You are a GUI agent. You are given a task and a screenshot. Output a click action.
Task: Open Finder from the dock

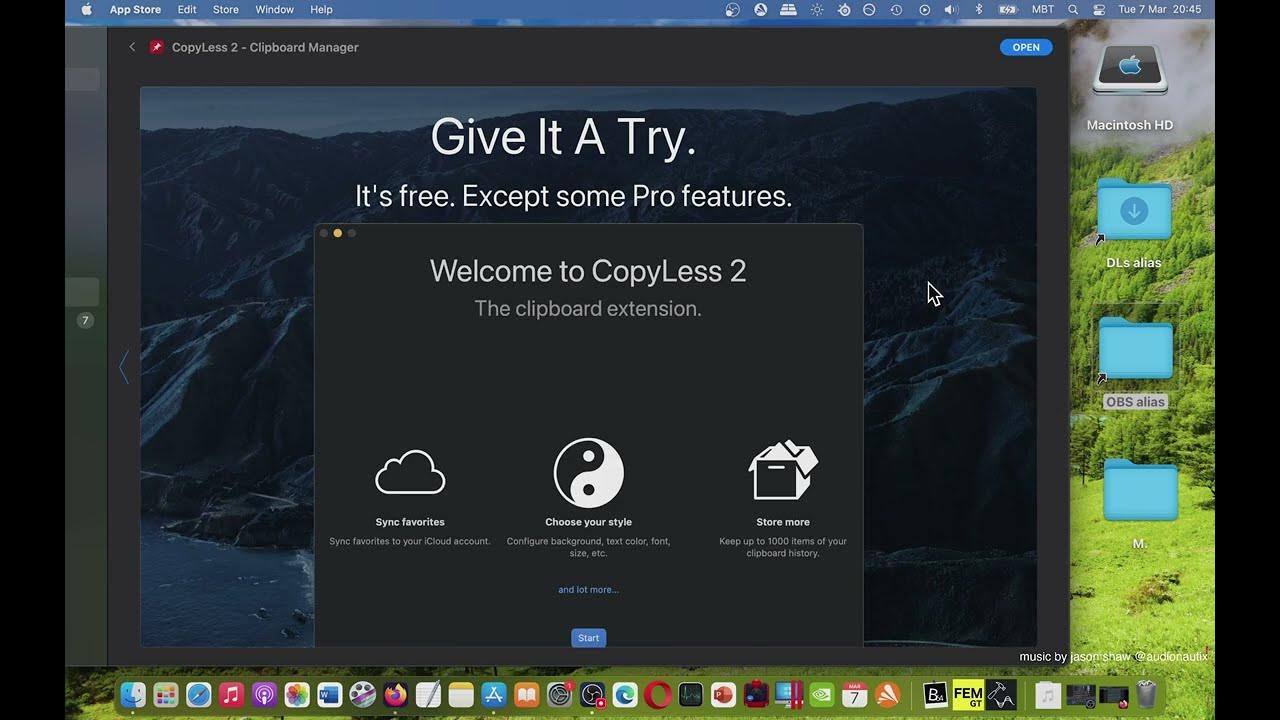tap(133, 694)
